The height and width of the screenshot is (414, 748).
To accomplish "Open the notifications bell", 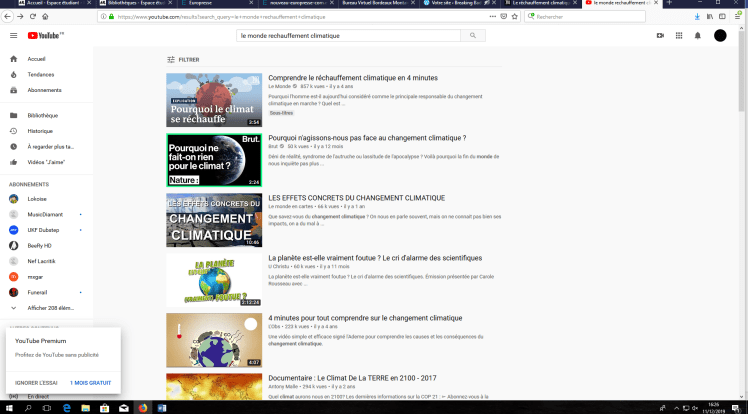I will 698,36.
